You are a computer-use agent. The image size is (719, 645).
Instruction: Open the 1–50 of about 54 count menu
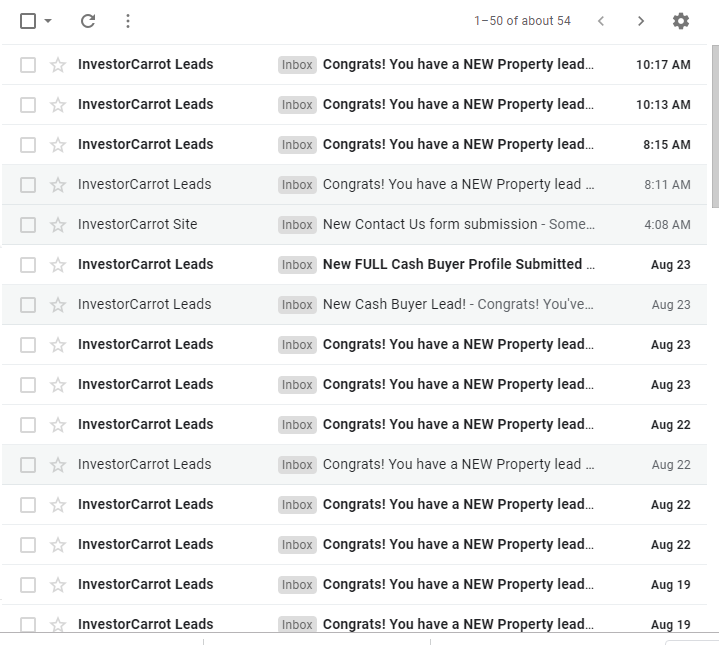click(522, 21)
